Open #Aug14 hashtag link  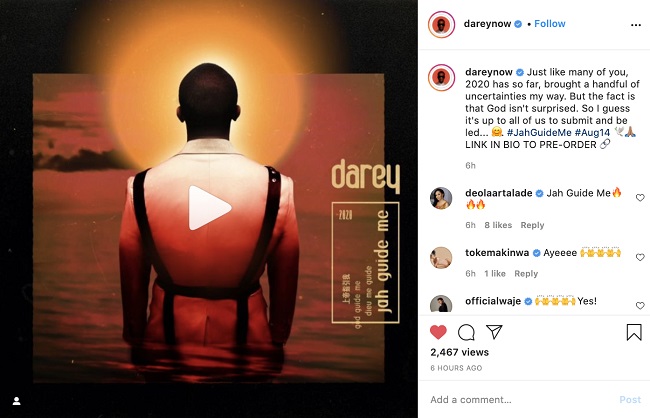click(592, 133)
